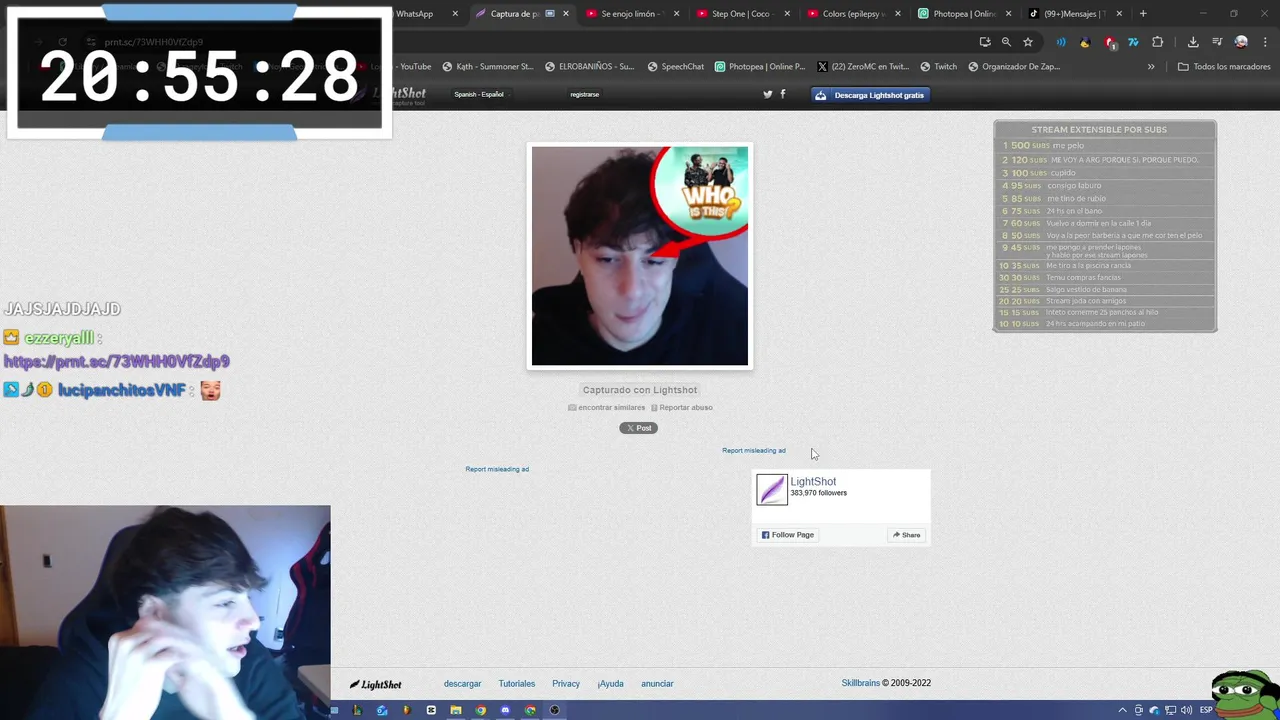Click 'Descarga Lightshot gratis' button
The width and height of the screenshot is (1280, 720).
coord(870,95)
